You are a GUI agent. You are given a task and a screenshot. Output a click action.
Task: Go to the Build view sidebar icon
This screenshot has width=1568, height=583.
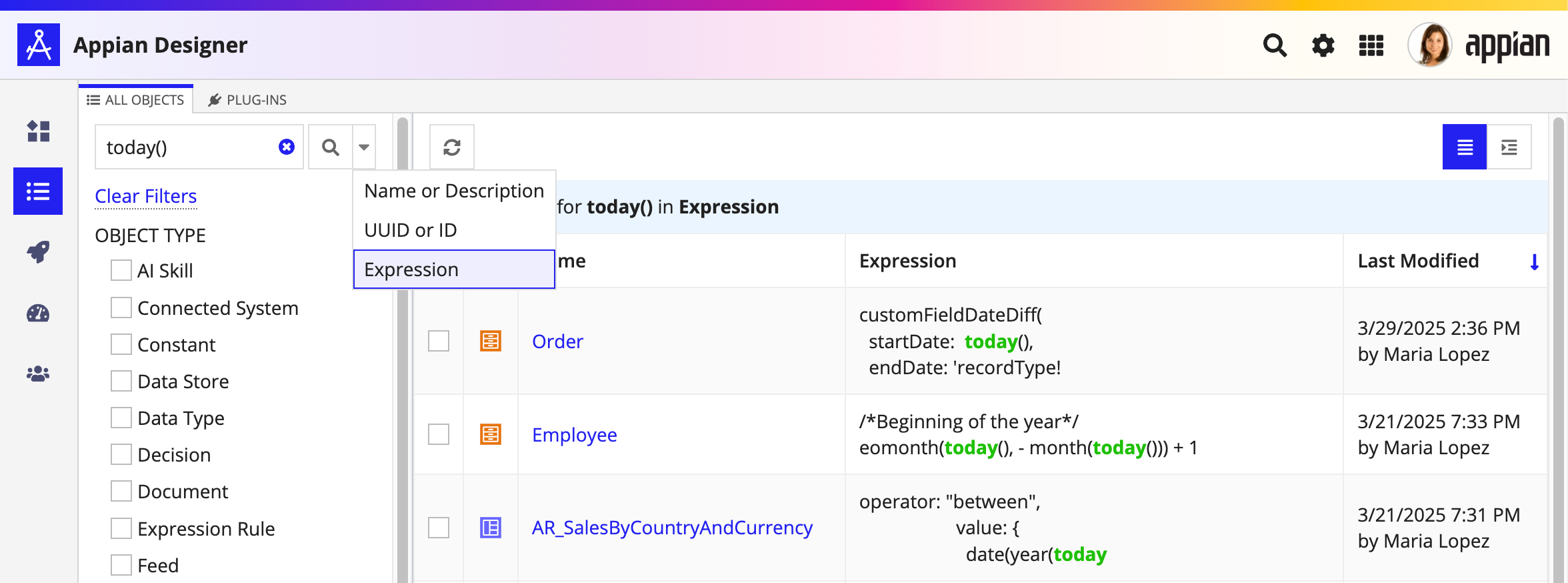[38, 131]
